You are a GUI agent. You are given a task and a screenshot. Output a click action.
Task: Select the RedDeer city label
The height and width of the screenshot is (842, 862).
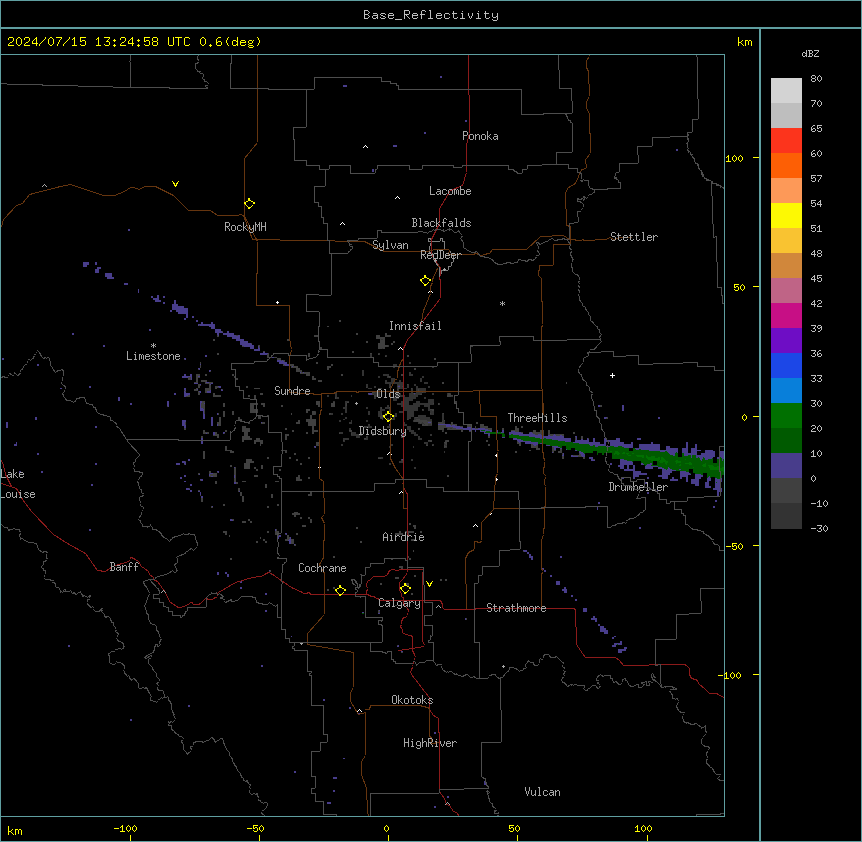click(440, 255)
